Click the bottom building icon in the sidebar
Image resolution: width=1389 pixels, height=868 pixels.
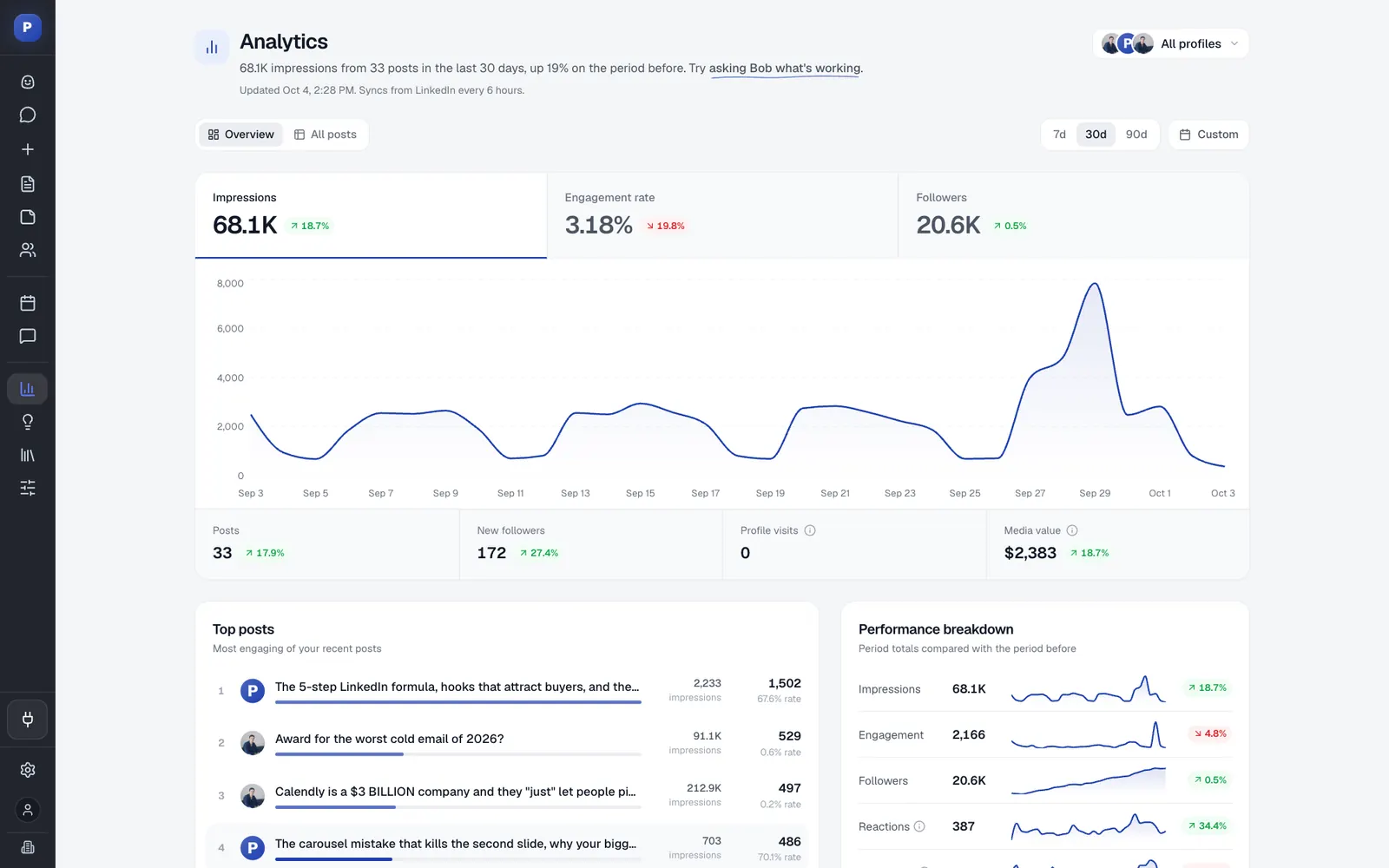tap(28, 847)
